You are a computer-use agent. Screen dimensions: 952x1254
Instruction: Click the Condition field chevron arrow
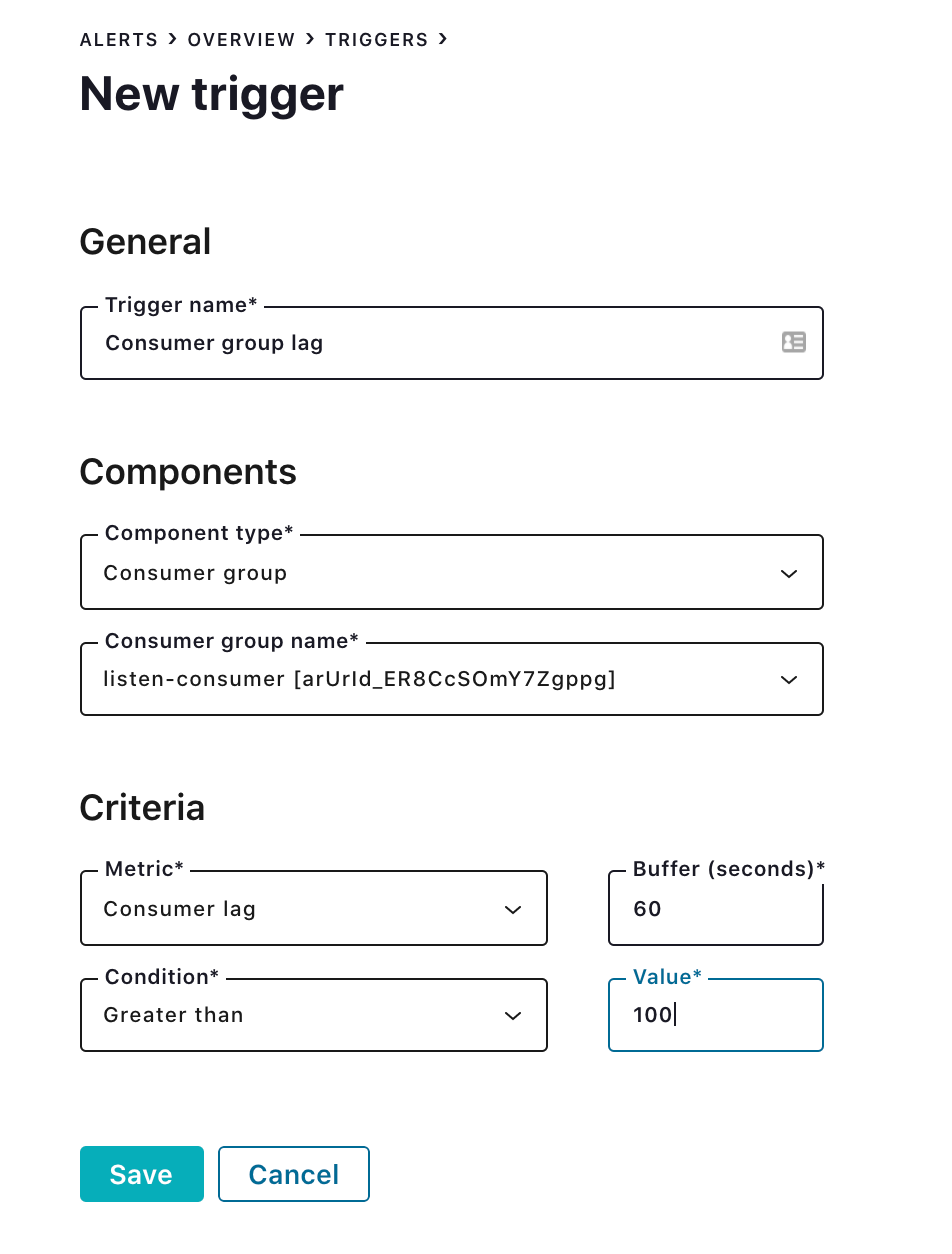pyautogui.click(x=513, y=1016)
